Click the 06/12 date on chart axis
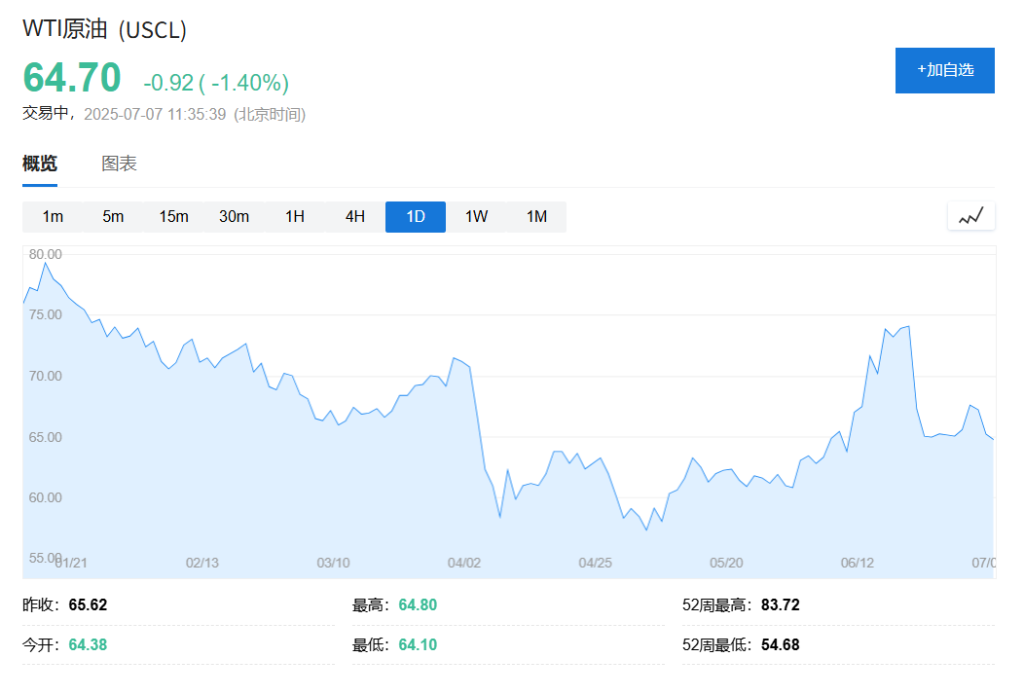 tap(857, 563)
